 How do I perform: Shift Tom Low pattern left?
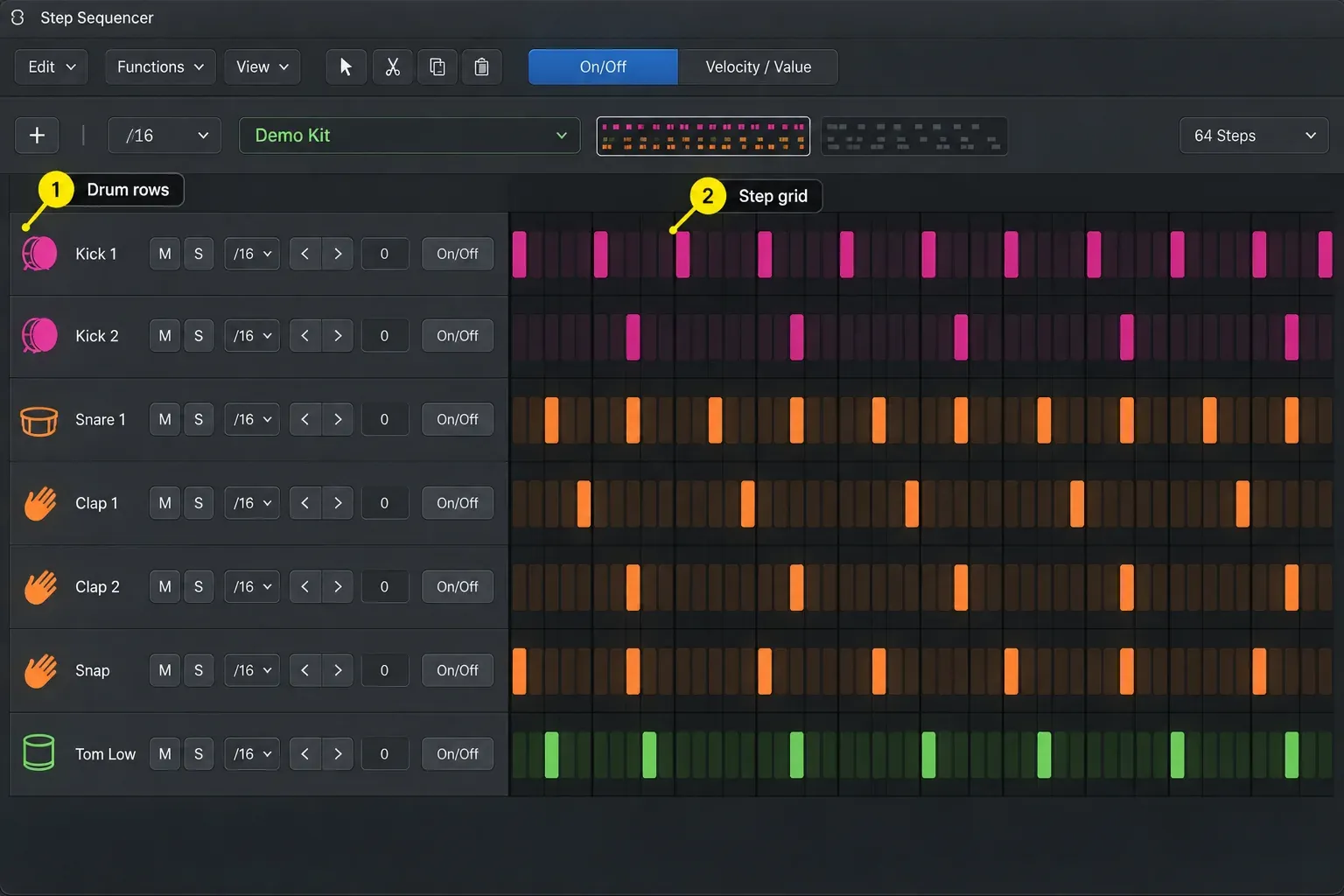click(304, 753)
